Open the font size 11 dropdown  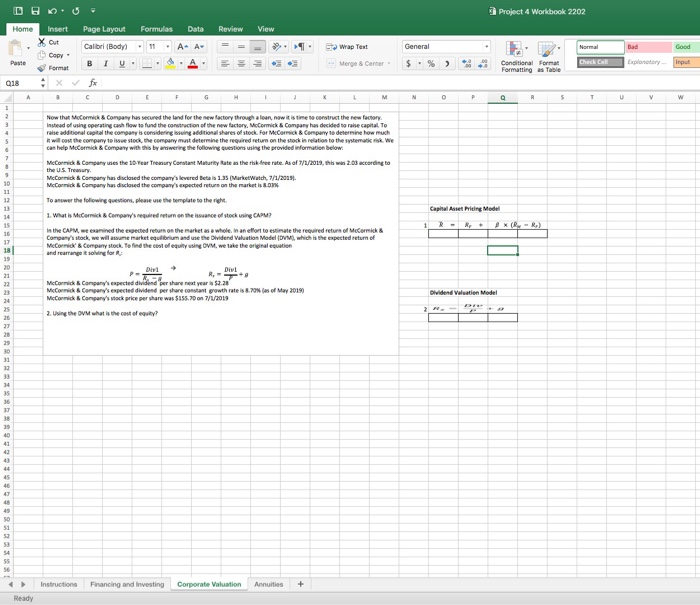pos(167,46)
